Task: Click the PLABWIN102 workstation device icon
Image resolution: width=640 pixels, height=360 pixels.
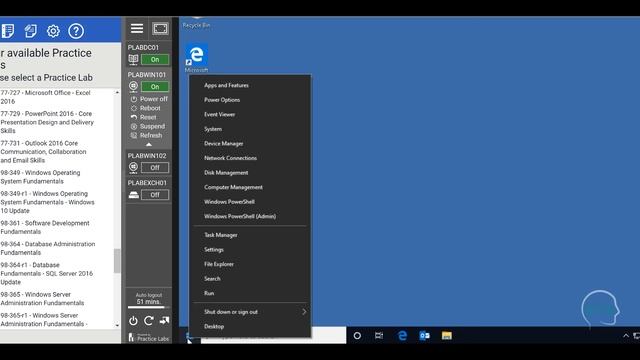Action: 133,167
